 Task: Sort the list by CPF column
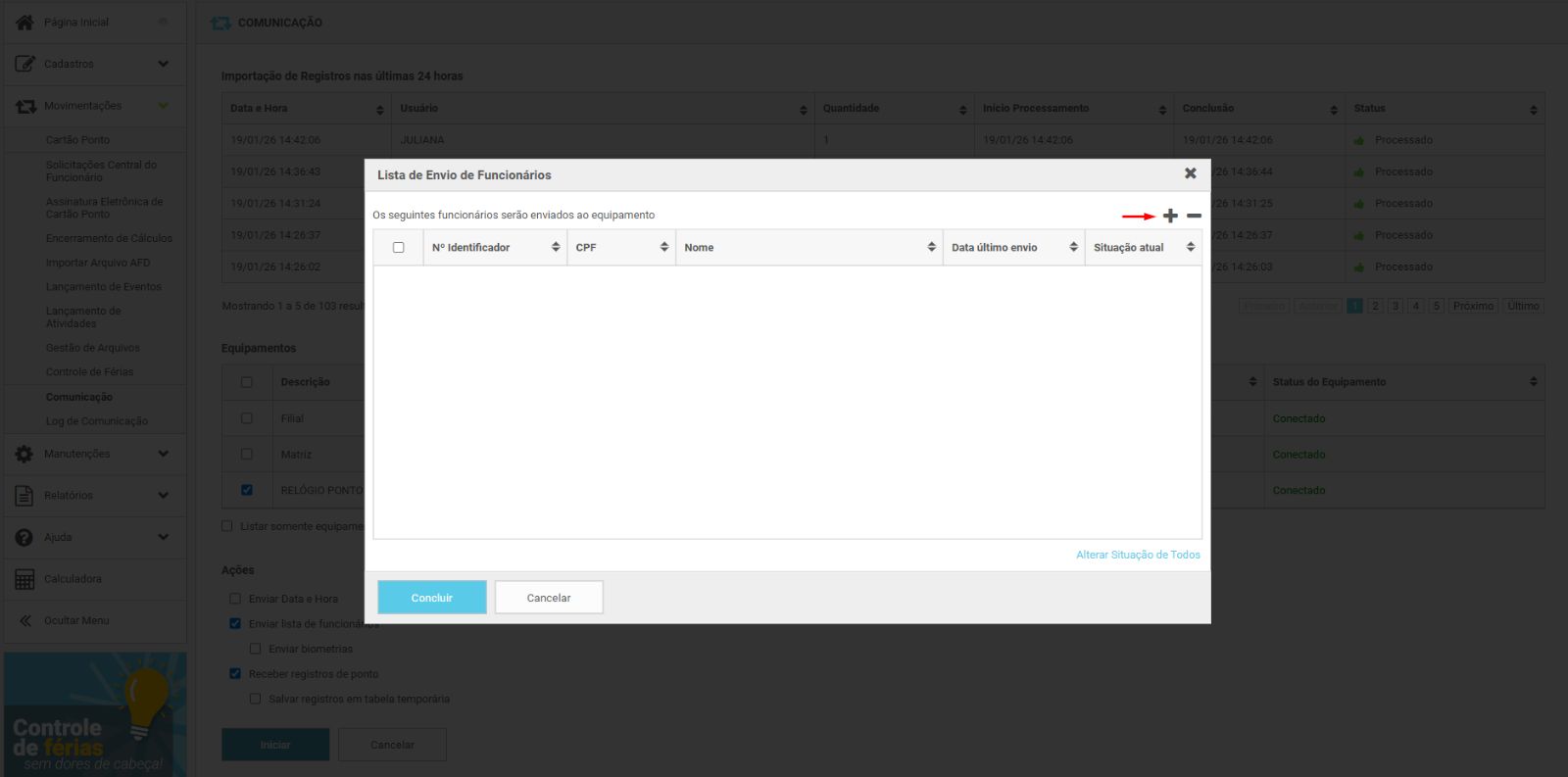[664, 247]
